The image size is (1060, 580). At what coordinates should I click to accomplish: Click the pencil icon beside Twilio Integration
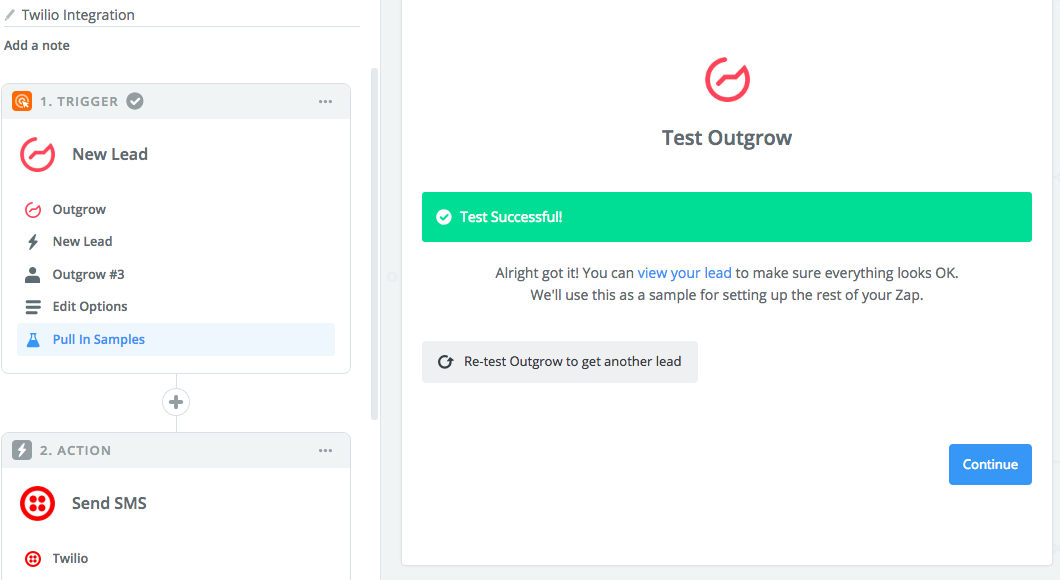pyautogui.click(x=9, y=14)
